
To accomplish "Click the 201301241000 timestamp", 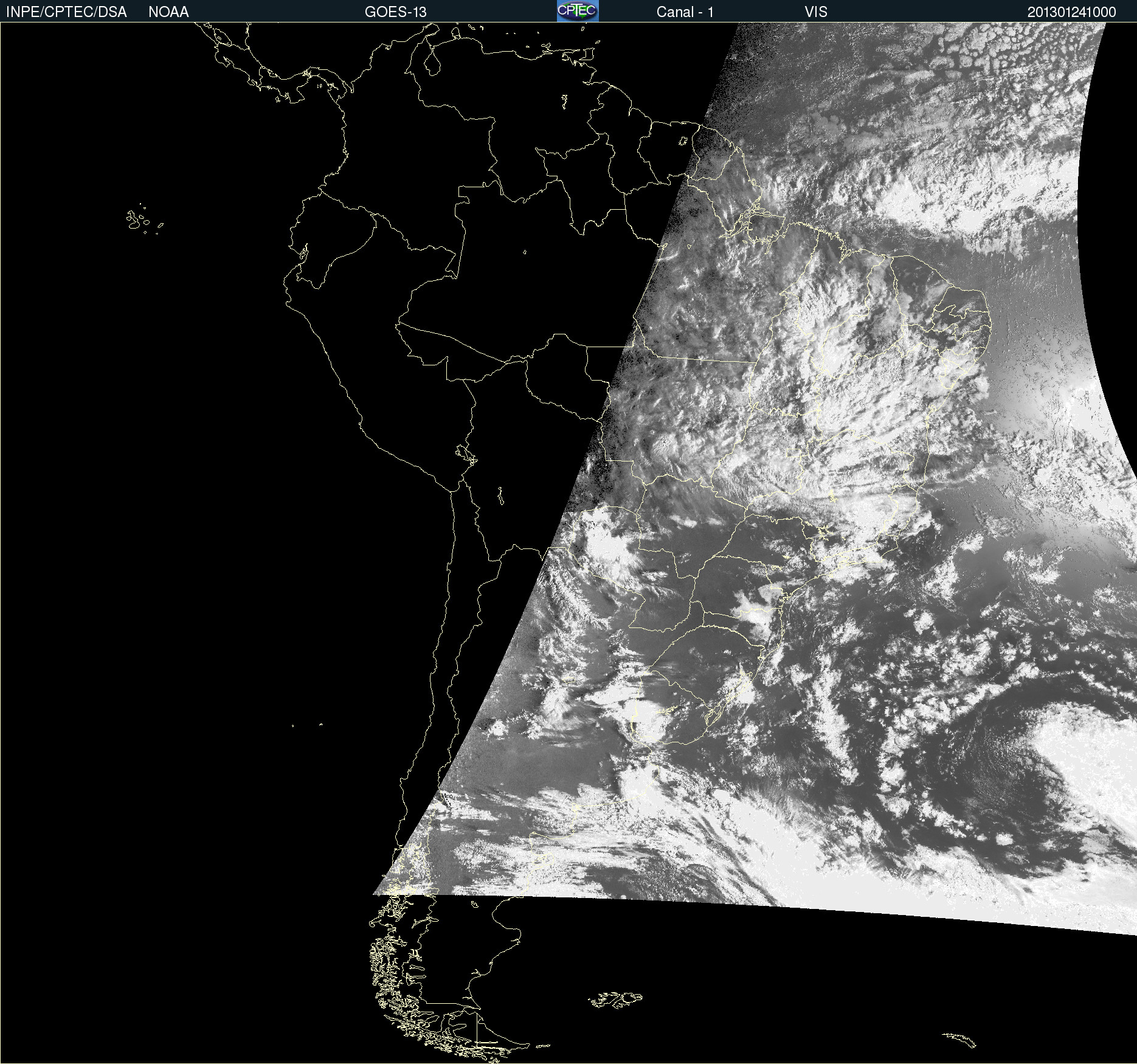I will (x=1071, y=12).
